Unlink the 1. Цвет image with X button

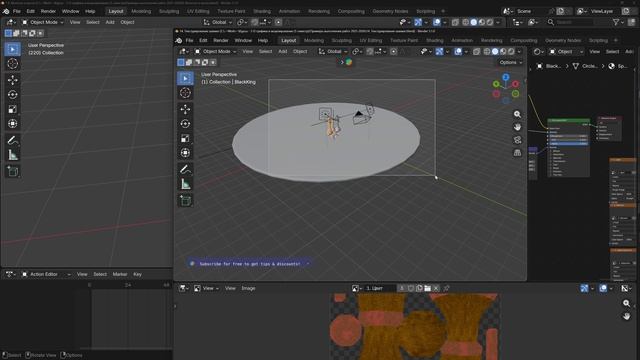[436, 288]
